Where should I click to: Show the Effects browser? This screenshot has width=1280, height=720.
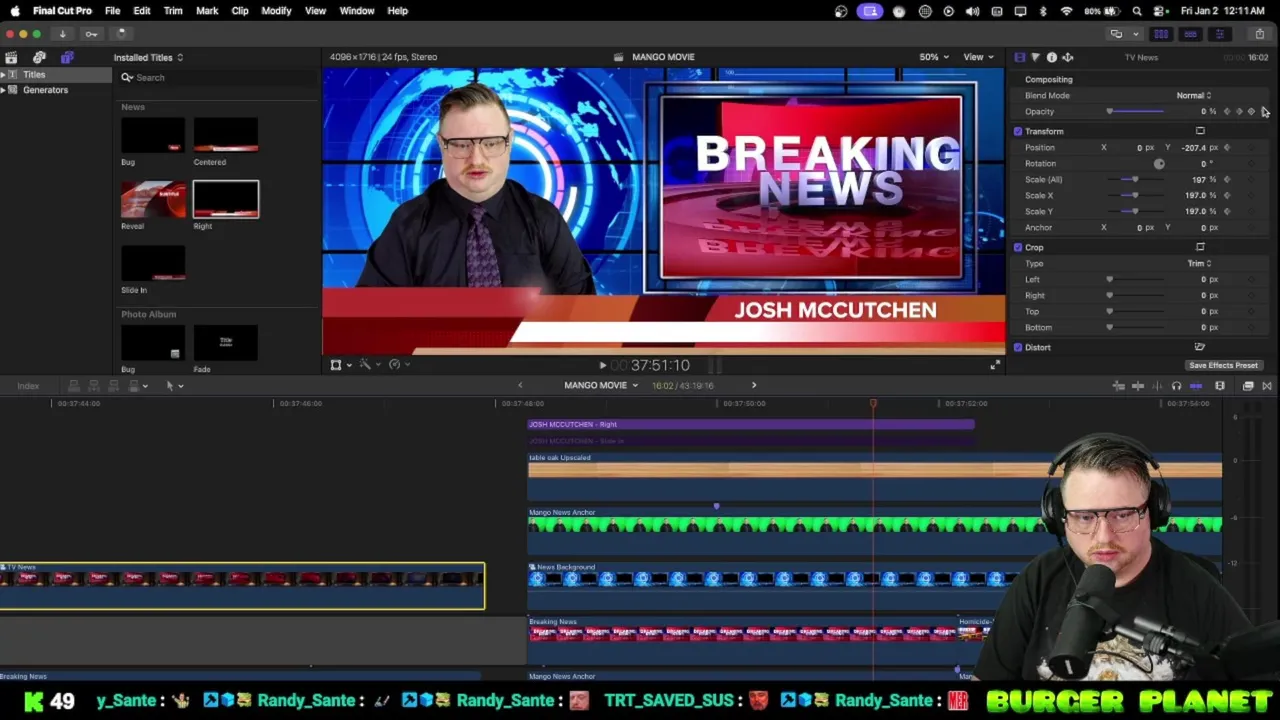(1248, 386)
